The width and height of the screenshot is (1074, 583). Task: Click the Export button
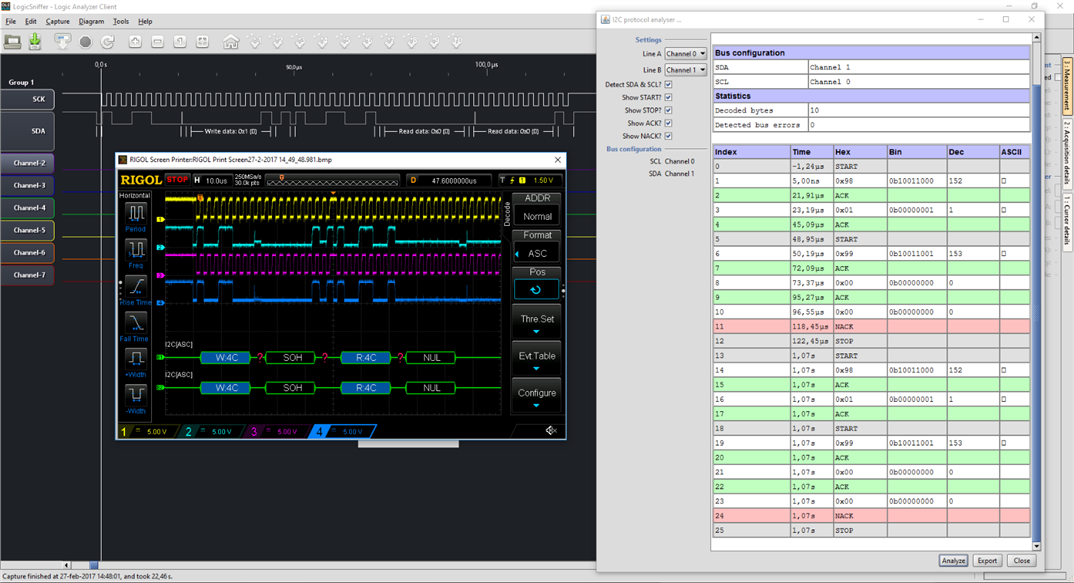point(987,561)
